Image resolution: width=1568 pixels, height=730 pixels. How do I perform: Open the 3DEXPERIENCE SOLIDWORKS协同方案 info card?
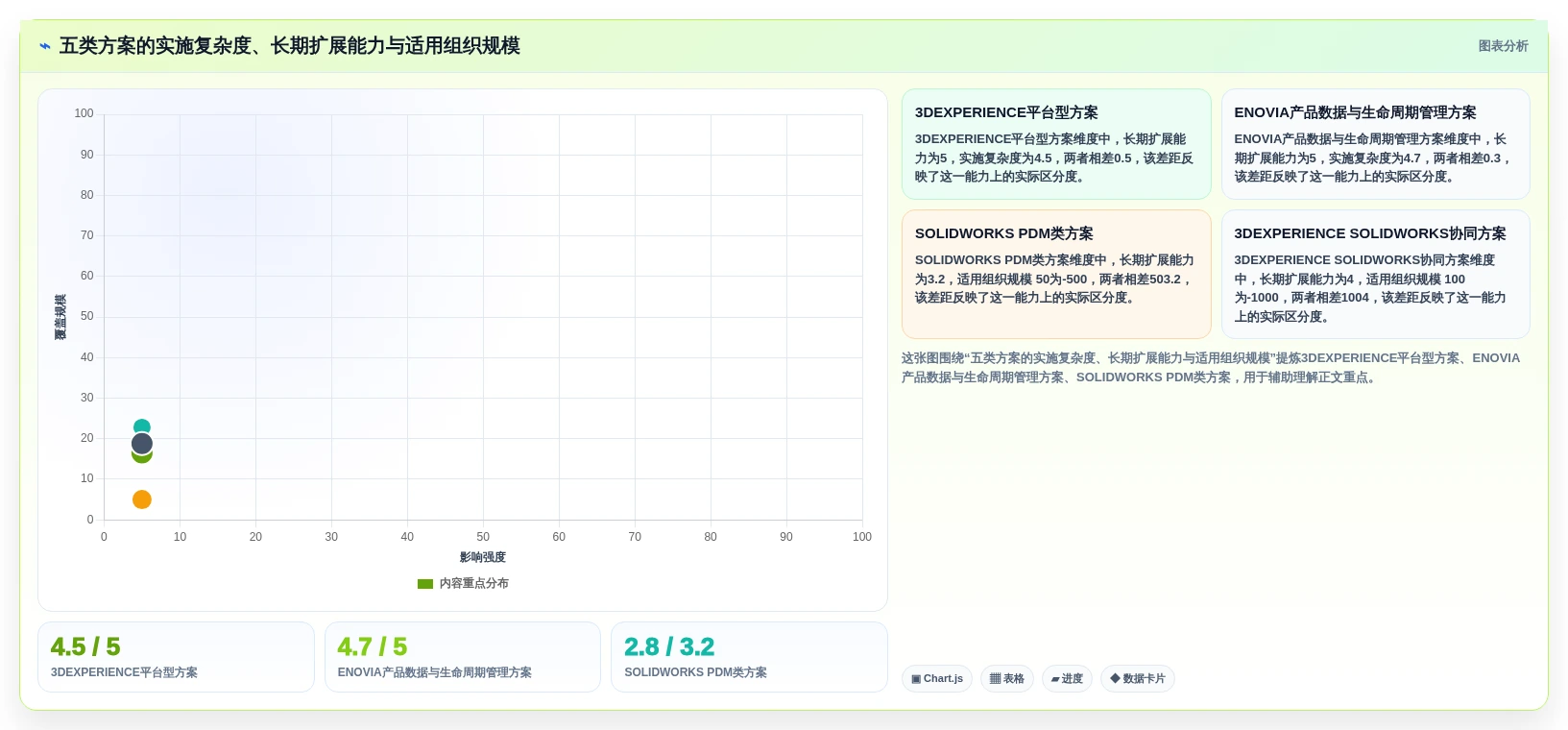[x=1375, y=274]
